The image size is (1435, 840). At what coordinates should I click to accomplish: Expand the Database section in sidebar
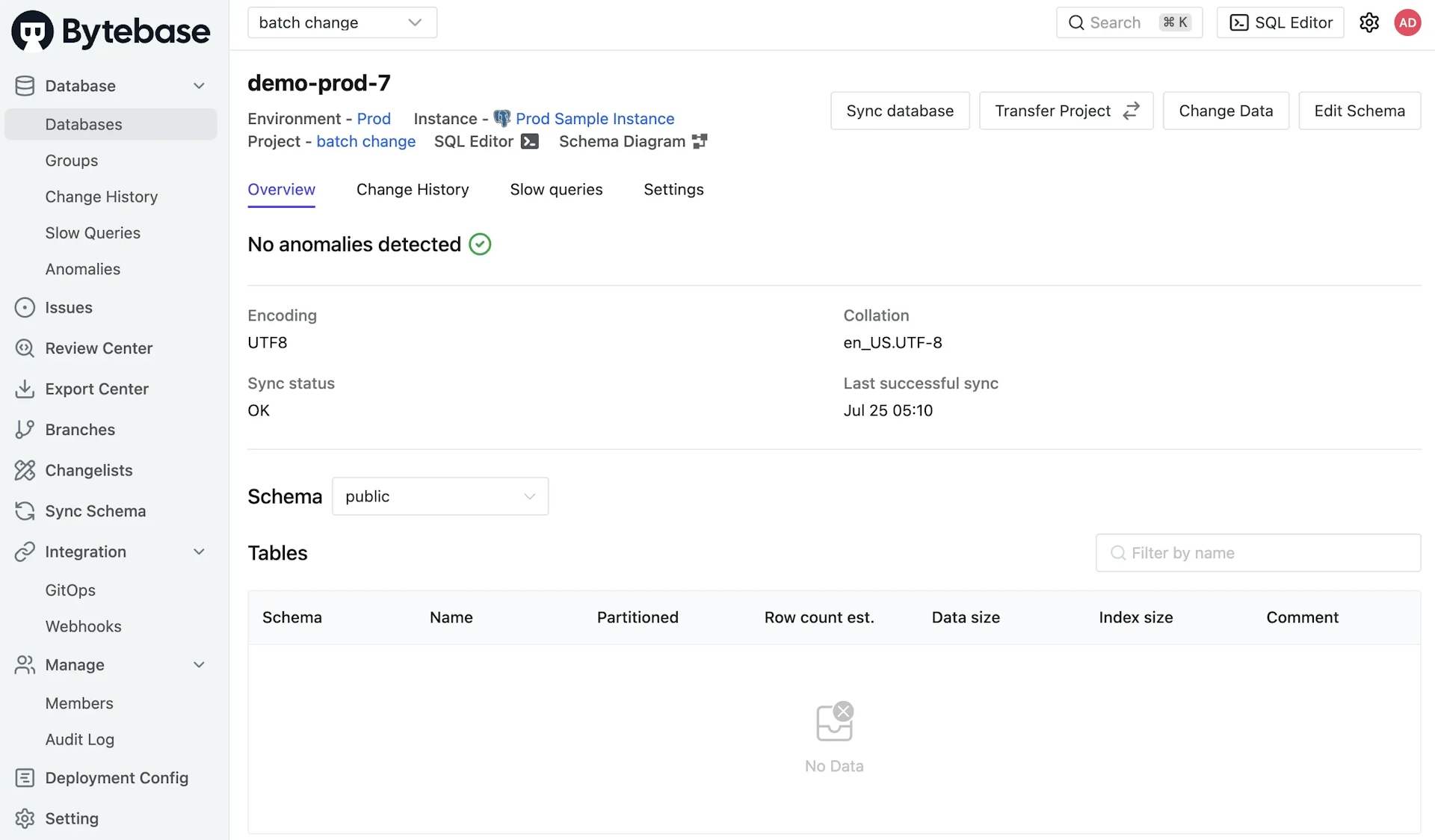199,85
